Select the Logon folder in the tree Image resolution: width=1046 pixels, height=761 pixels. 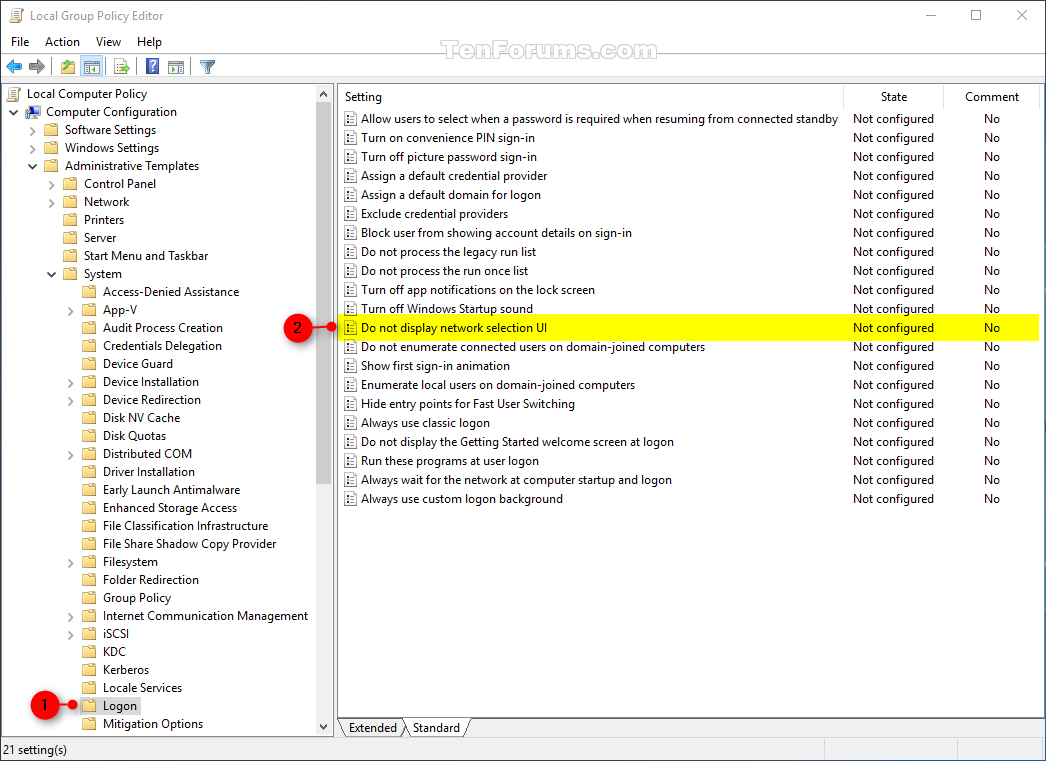coord(120,705)
